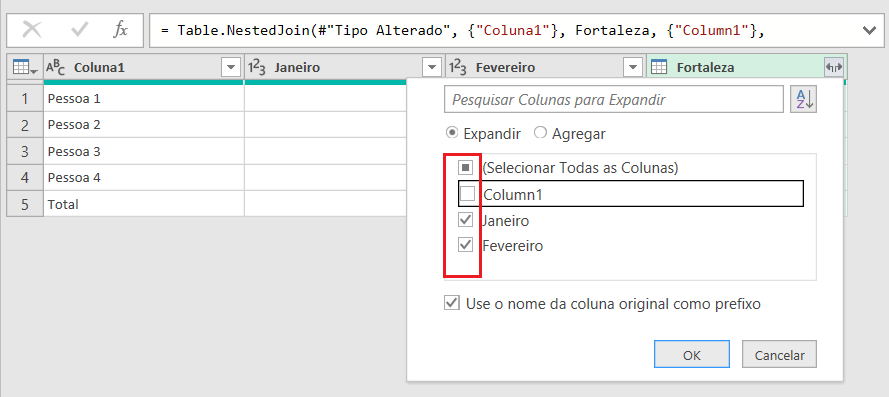Click the OK button

coord(692,355)
